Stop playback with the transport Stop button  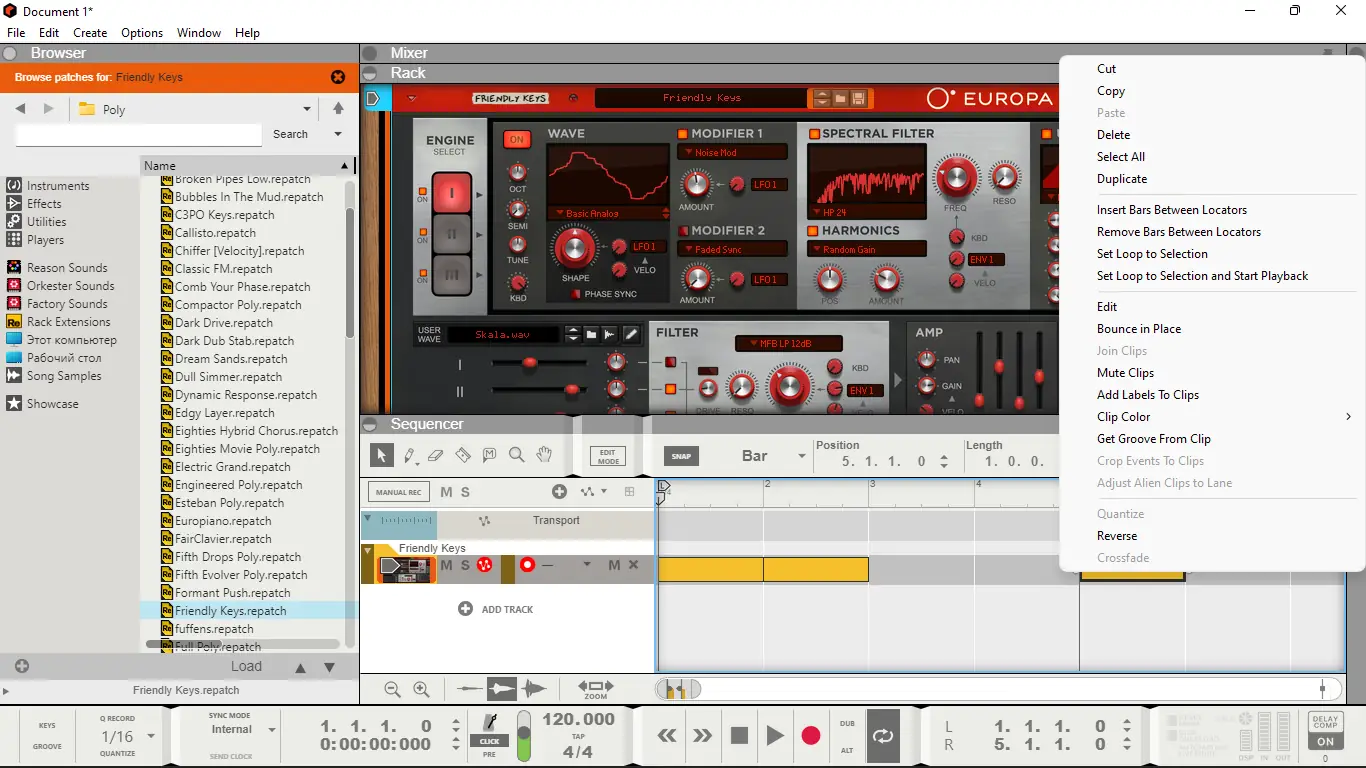[739, 736]
